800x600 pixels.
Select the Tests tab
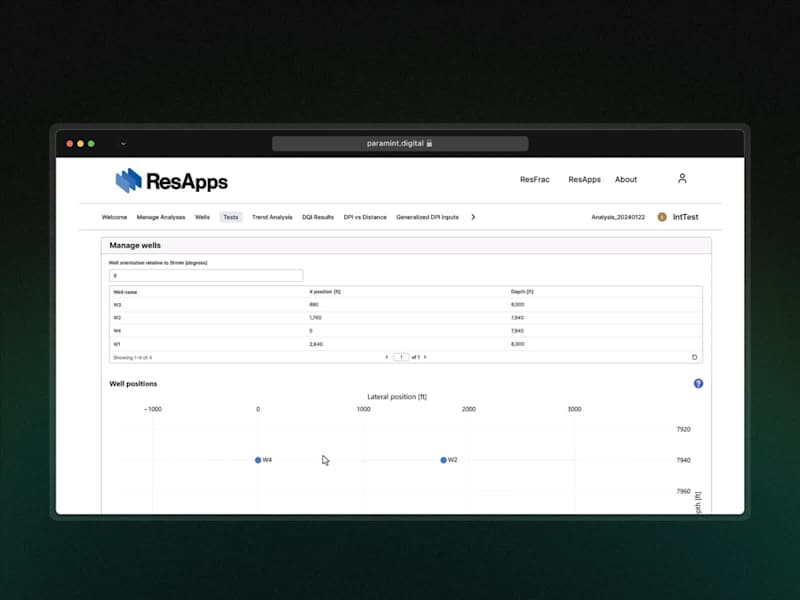point(231,217)
